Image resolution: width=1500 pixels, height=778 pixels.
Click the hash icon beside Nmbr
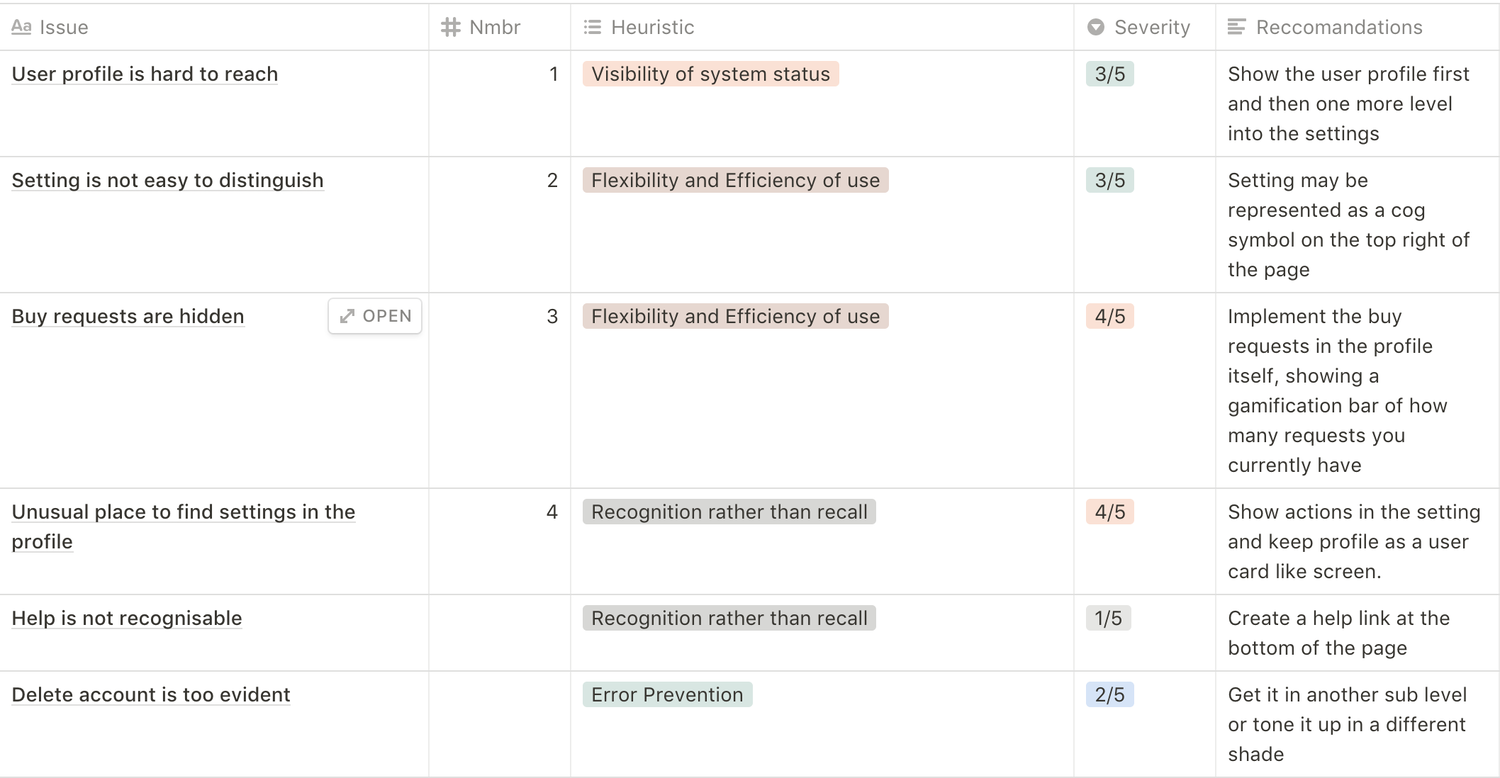[451, 27]
